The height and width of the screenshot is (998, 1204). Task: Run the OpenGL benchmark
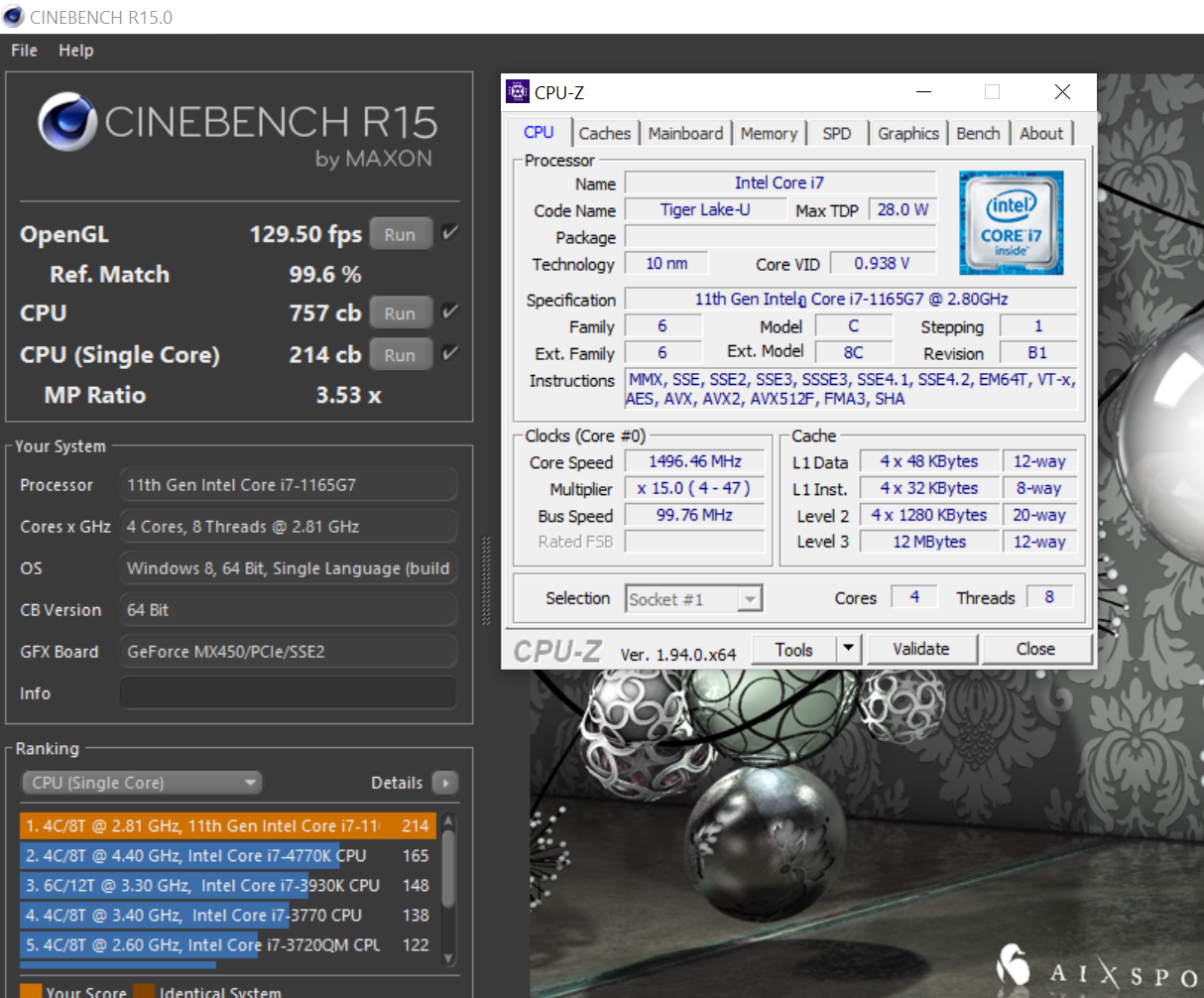coord(401,234)
